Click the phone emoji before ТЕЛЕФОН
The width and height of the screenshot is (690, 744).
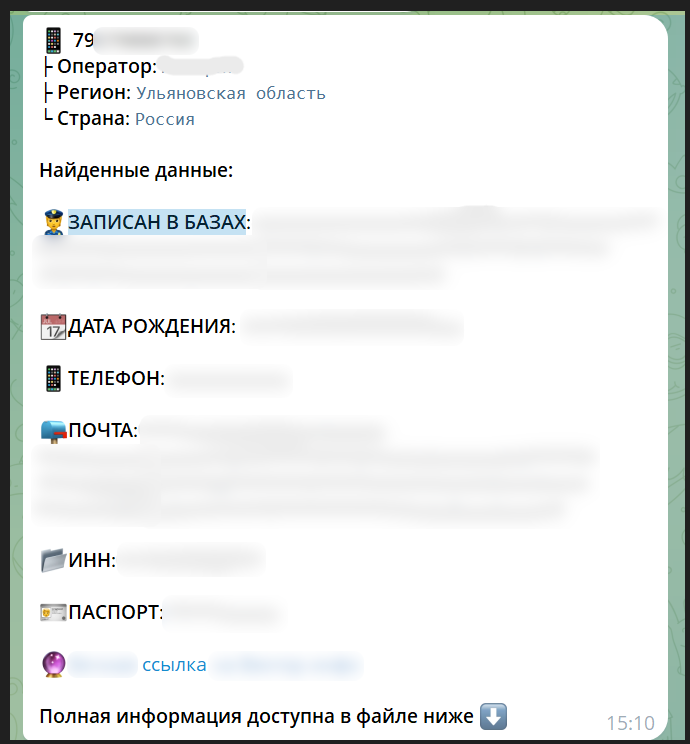click(53, 379)
